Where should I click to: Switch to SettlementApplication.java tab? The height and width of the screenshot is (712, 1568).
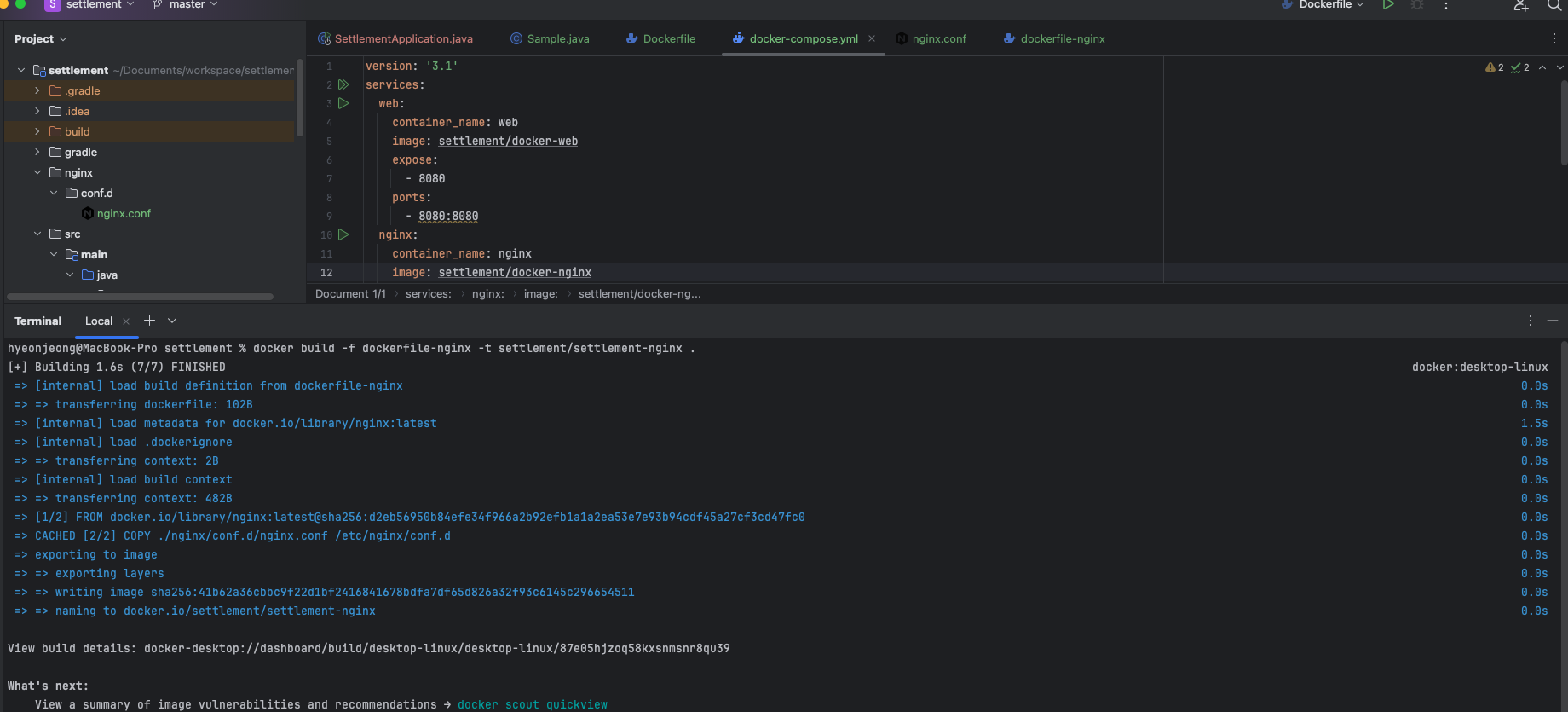[395, 38]
